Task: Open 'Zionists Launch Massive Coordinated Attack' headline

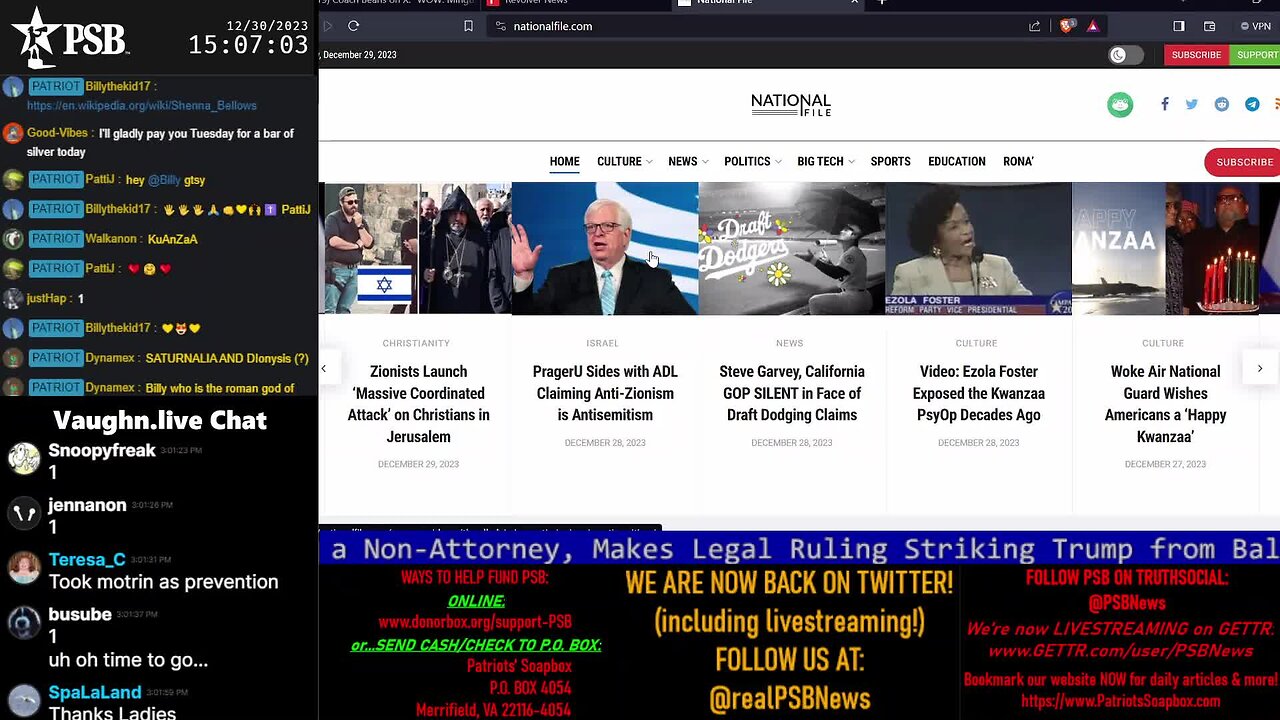Action: point(418,404)
